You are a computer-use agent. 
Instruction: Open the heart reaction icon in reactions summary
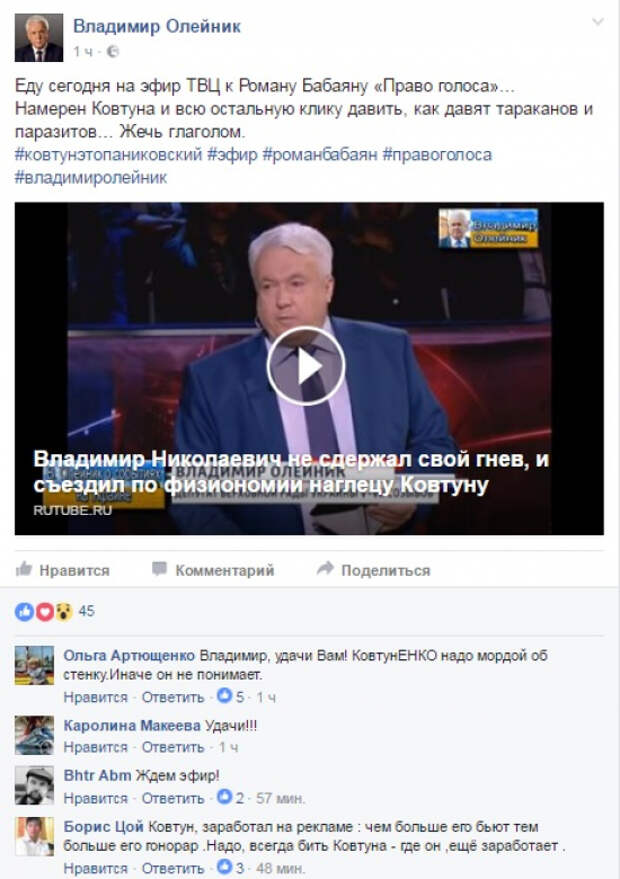[x=44, y=612]
